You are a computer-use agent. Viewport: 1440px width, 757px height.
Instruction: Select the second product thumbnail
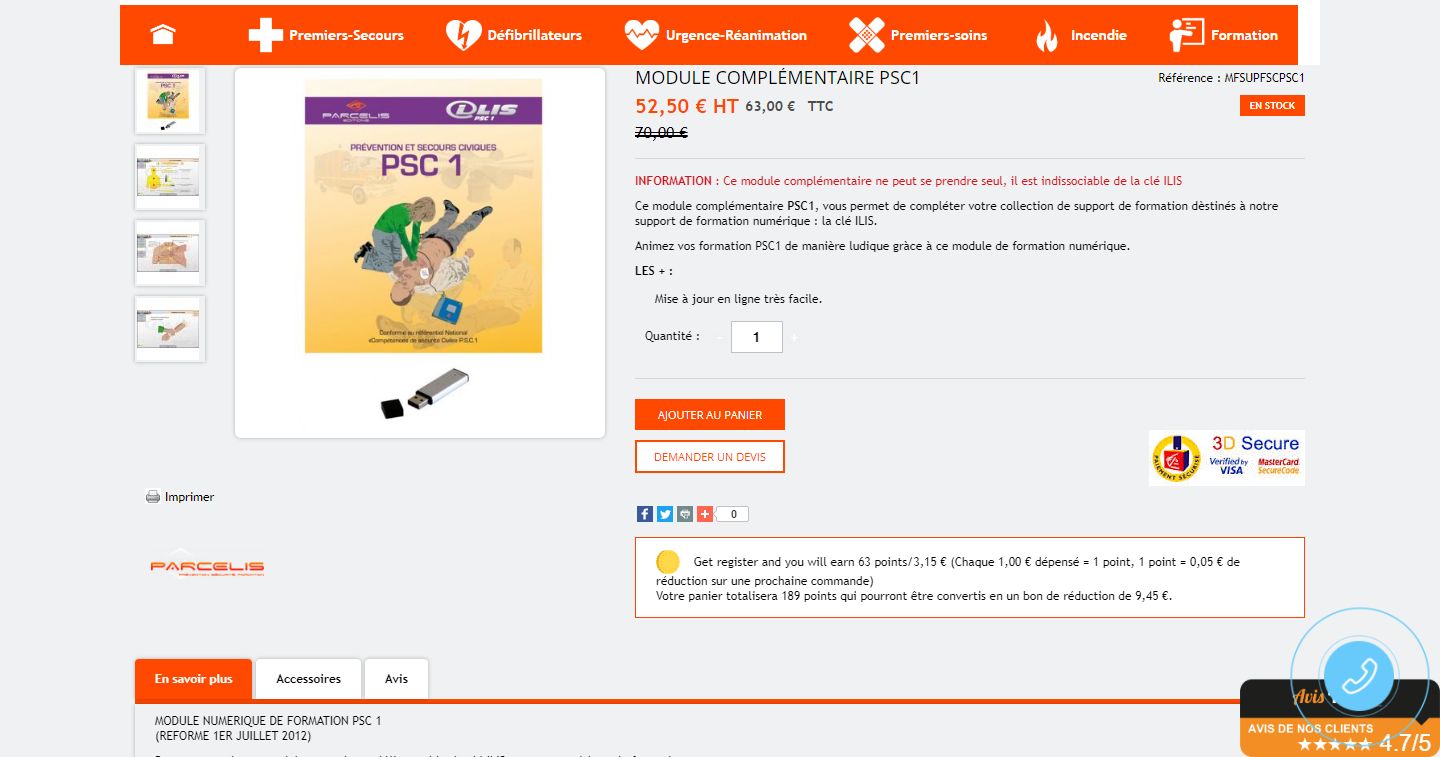(170, 177)
